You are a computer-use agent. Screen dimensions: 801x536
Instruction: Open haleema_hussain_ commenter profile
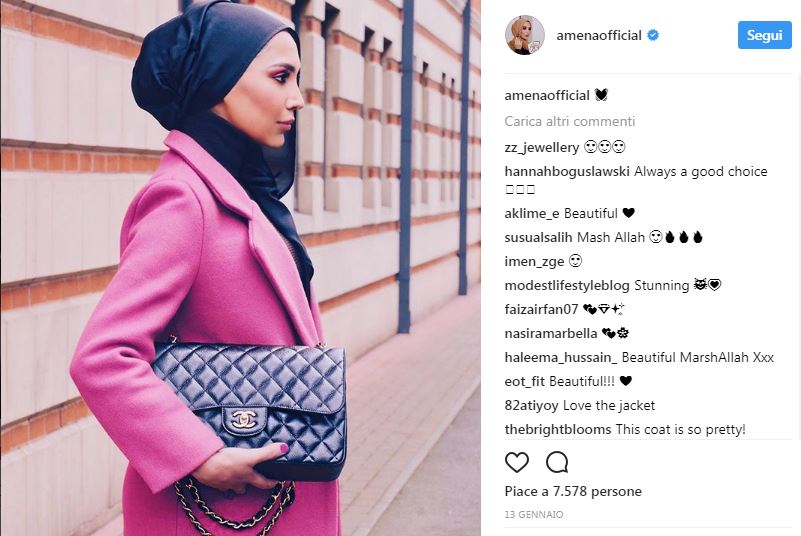click(560, 357)
